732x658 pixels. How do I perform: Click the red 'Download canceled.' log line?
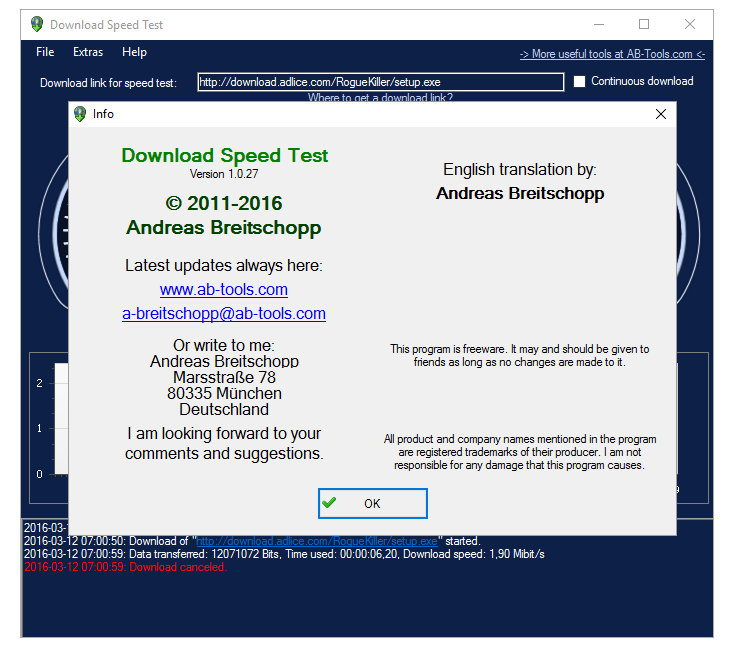[125, 567]
